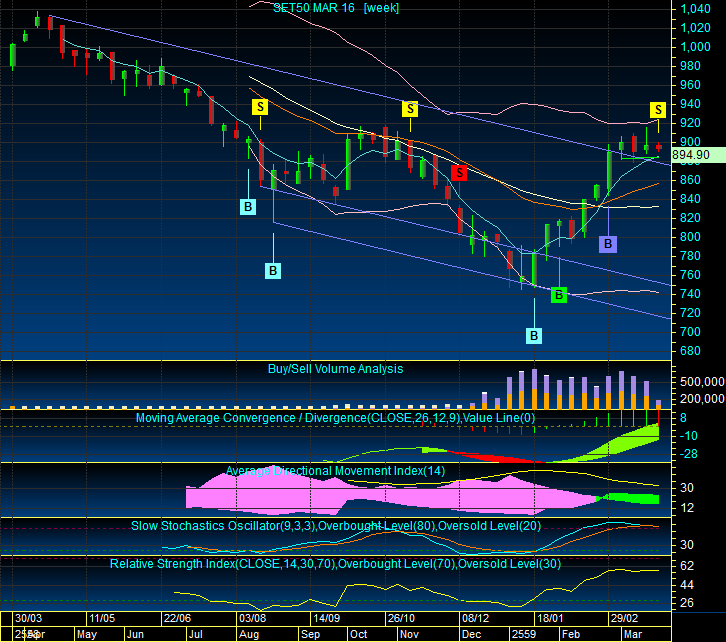The height and width of the screenshot is (642, 726).
Task: Click the 18/01 date label
Action: 550,618
